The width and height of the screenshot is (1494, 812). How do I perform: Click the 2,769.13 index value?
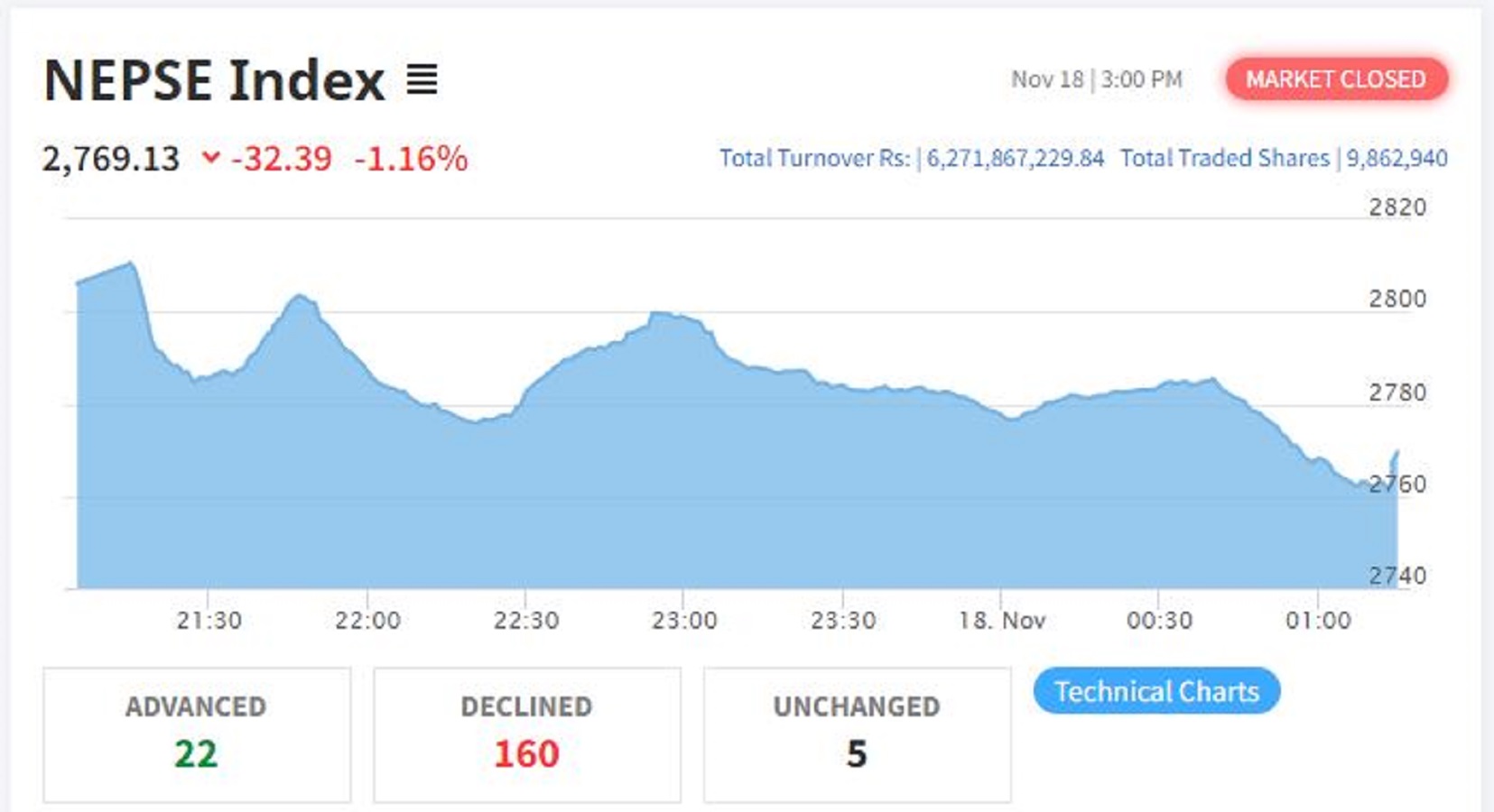point(111,159)
